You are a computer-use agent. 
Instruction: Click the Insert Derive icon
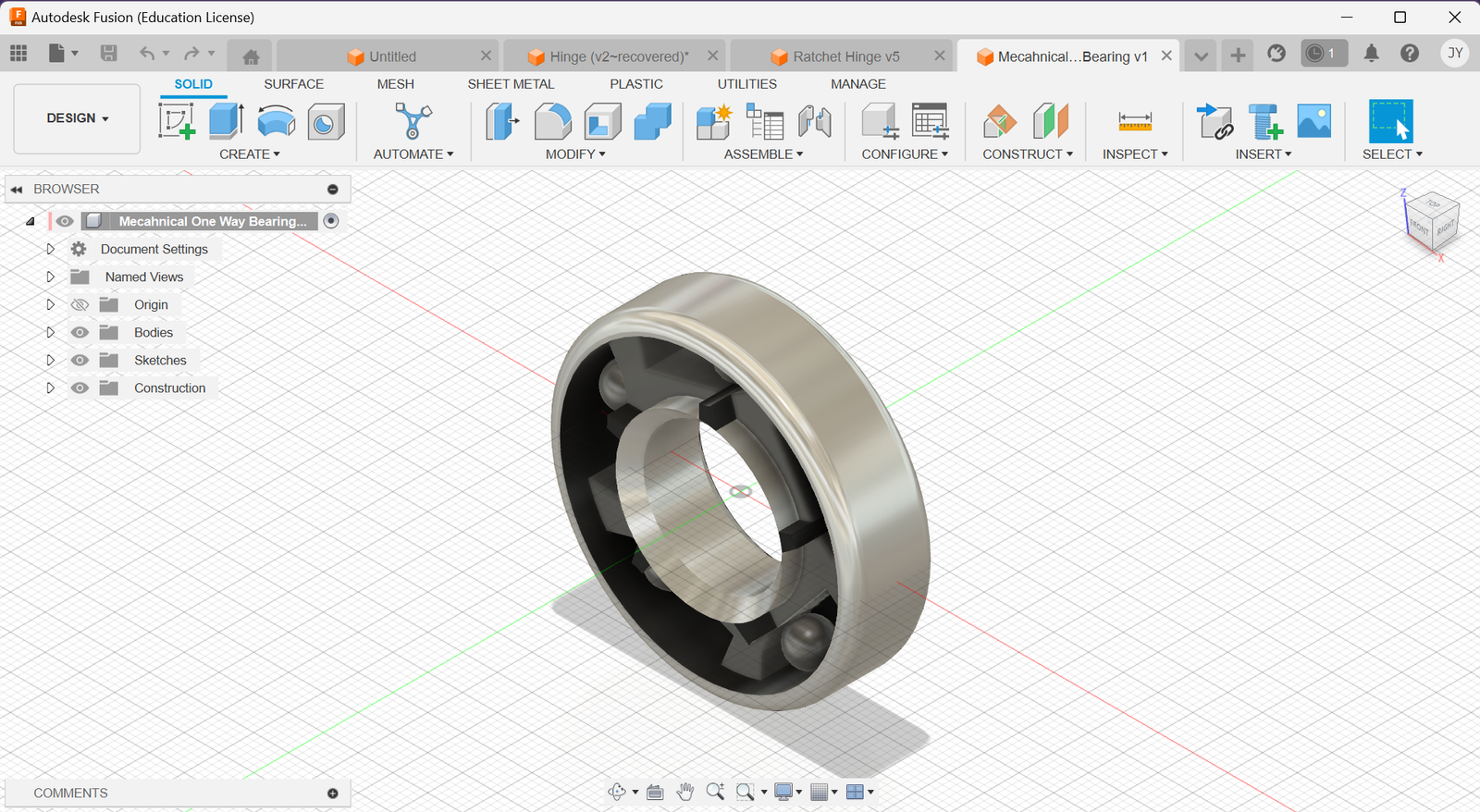coord(1215,121)
